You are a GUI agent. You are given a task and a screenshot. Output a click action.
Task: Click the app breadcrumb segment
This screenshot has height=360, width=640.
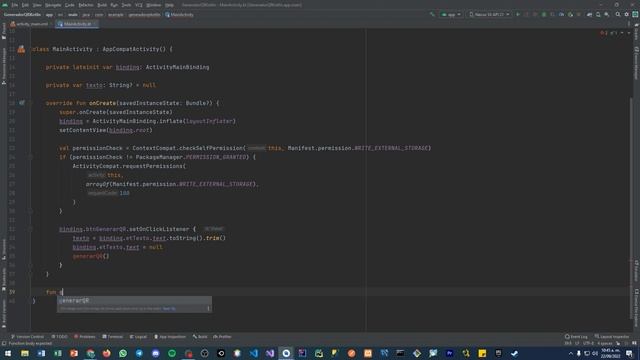[x=49, y=15]
